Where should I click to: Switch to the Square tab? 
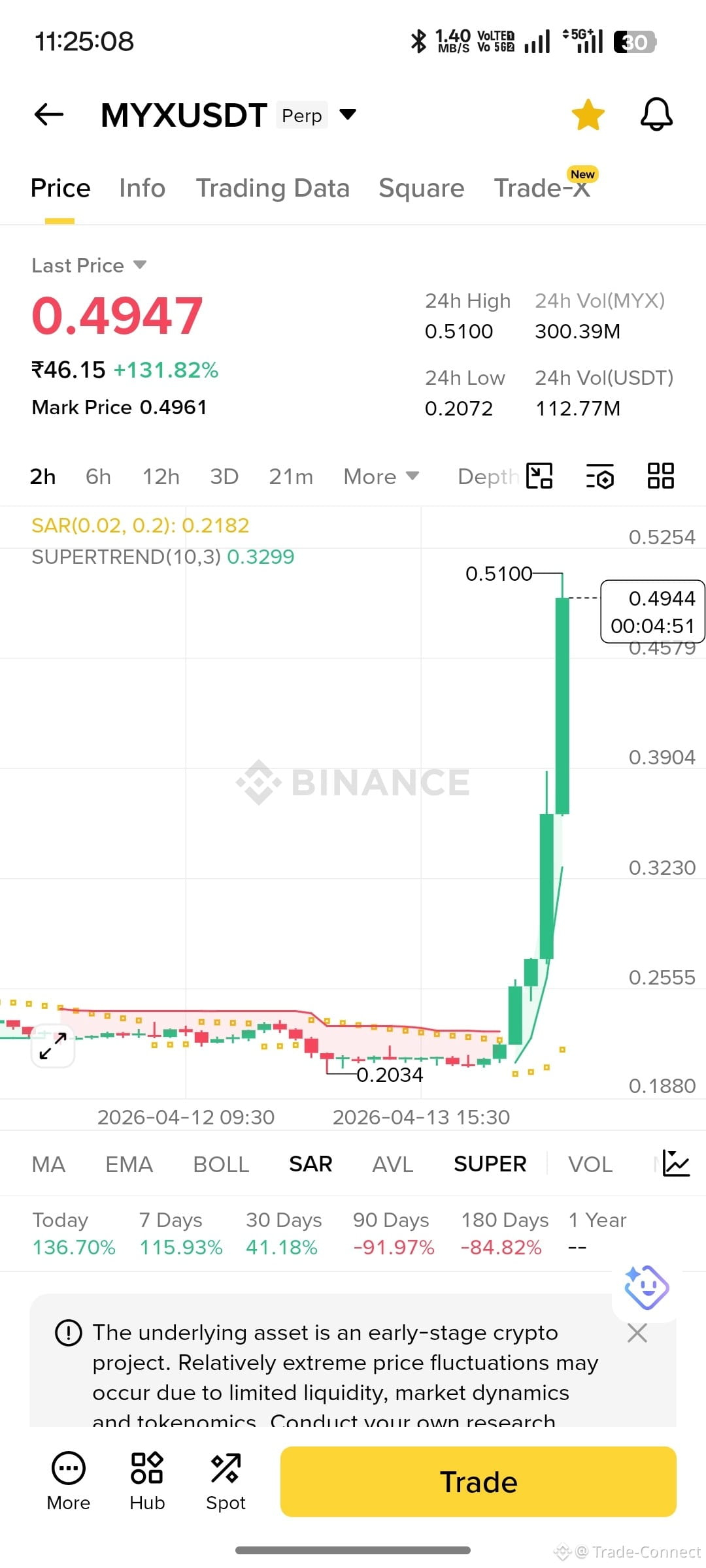click(x=422, y=188)
